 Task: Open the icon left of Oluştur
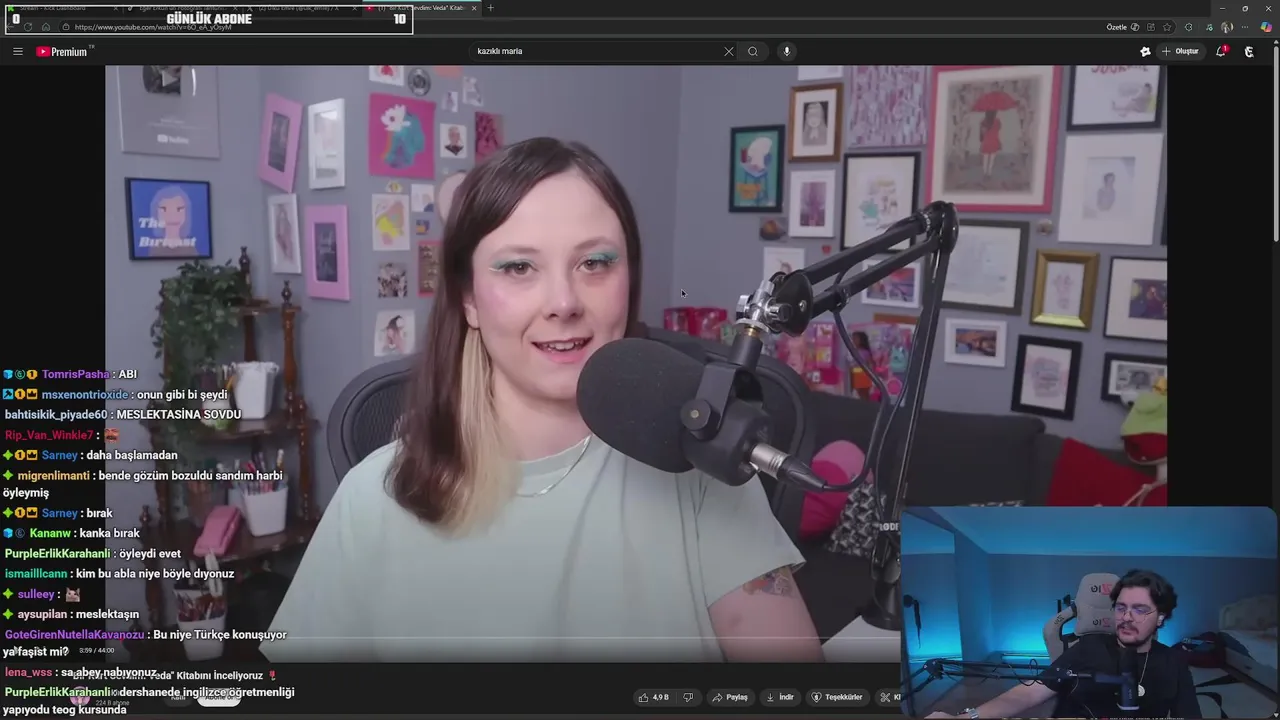pyautogui.click(x=1145, y=51)
